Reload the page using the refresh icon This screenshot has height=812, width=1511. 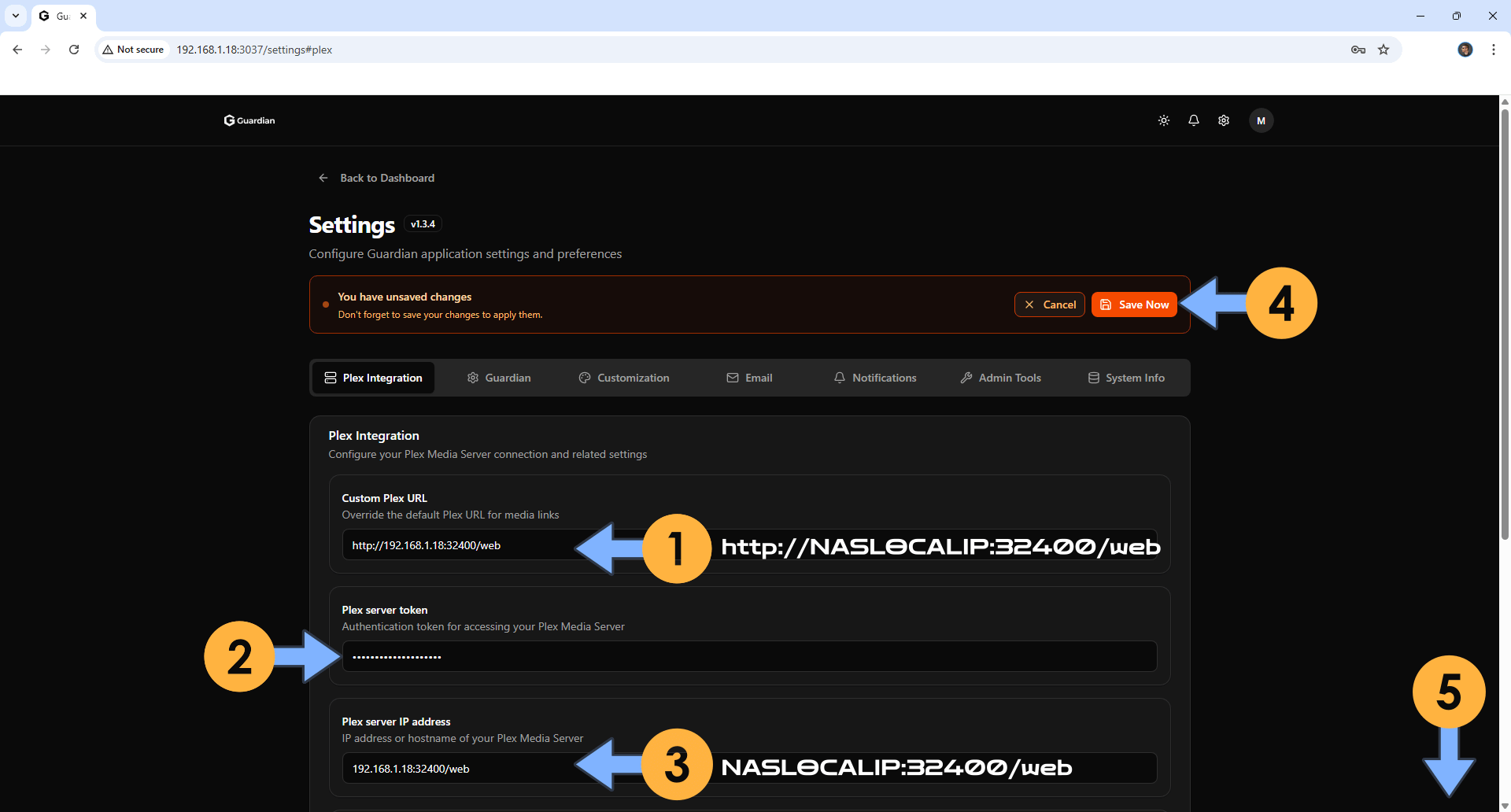(x=74, y=50)
